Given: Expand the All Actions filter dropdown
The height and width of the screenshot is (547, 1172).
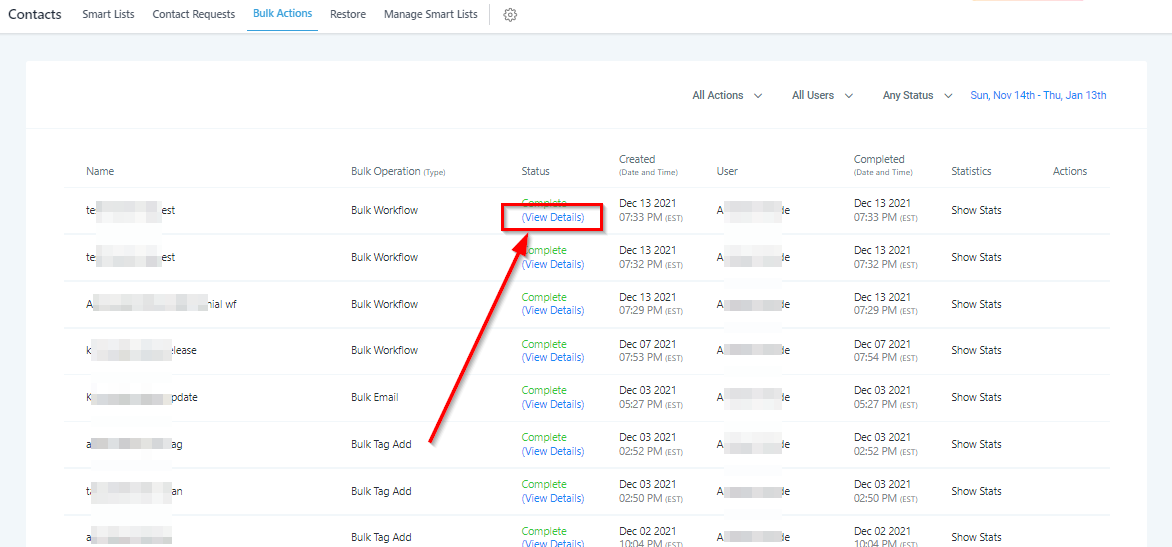Looking at the screenshot, I should coord(727,96).
